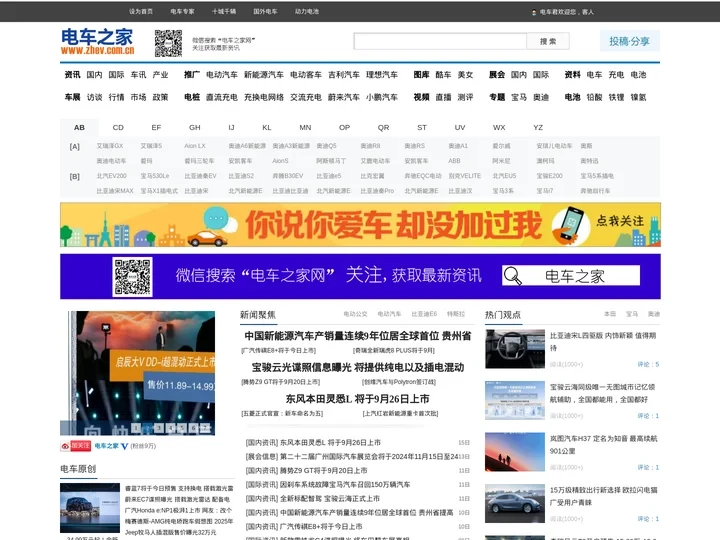The width and height of the screenshot is (720, 540).
Task: Click the blue WeChat search banner
Action: (360, 276)
